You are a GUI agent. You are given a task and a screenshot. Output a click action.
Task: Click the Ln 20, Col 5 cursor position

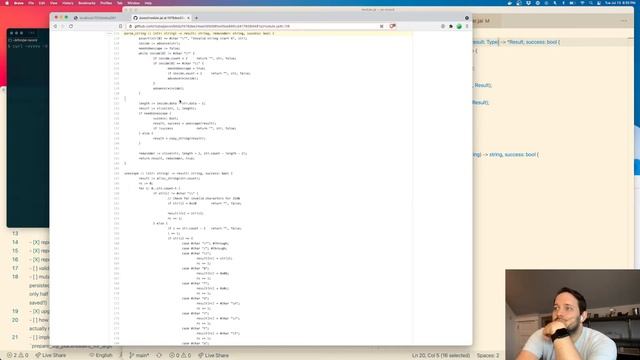coord(441,356)
